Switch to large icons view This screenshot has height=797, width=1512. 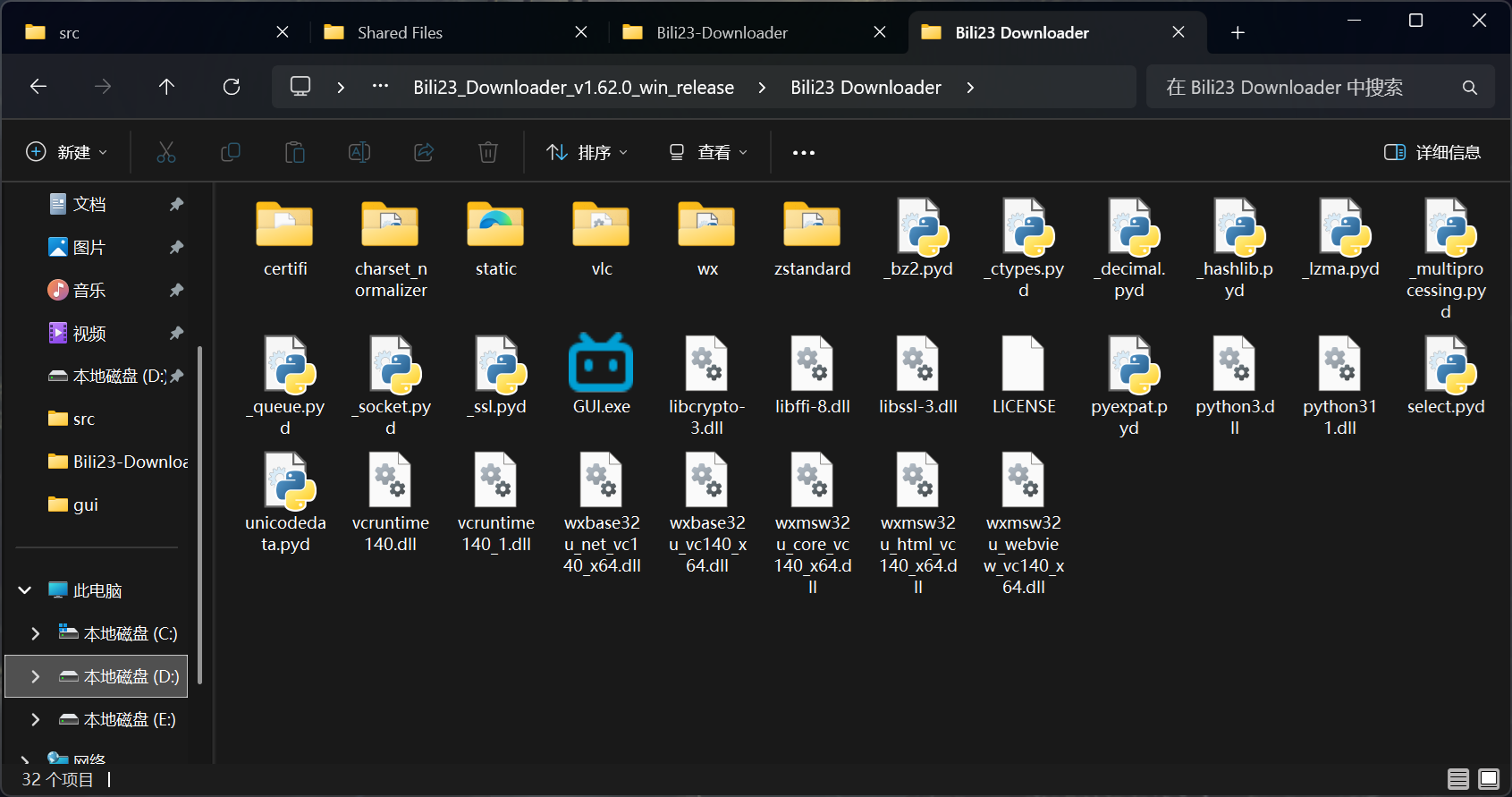coord(1489,779)
